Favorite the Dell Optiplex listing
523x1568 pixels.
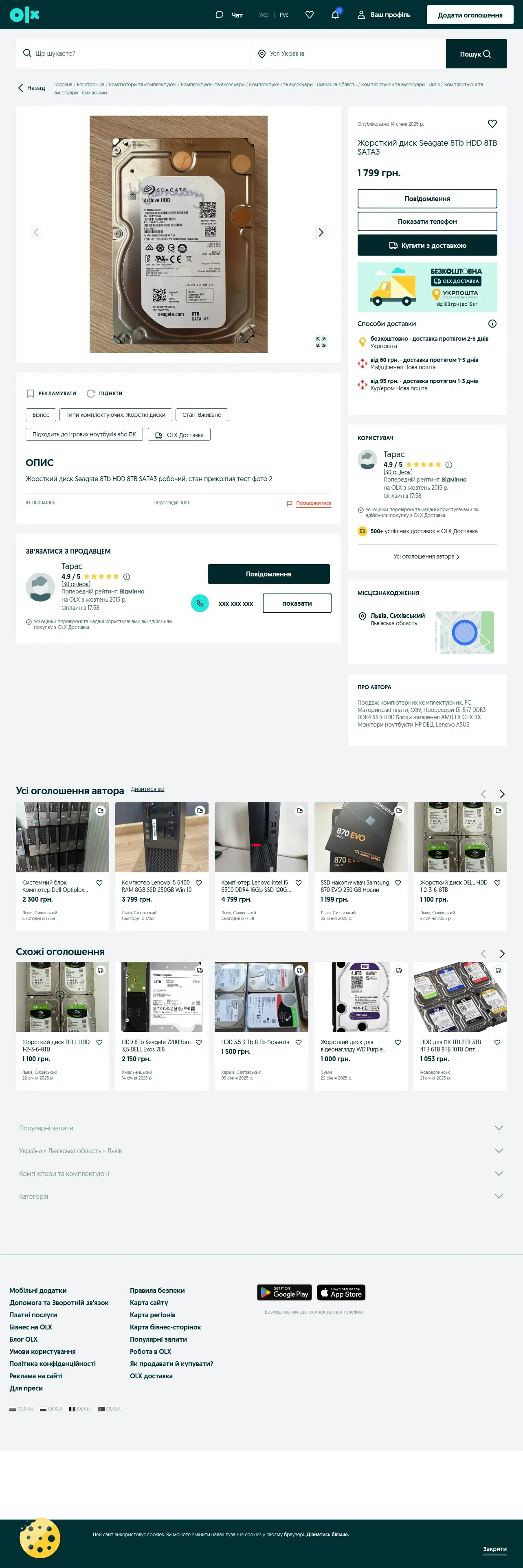[99, 883]
